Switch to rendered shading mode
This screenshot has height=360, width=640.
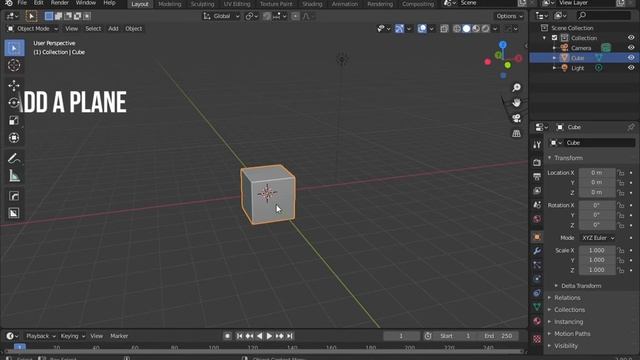point(485,29)
